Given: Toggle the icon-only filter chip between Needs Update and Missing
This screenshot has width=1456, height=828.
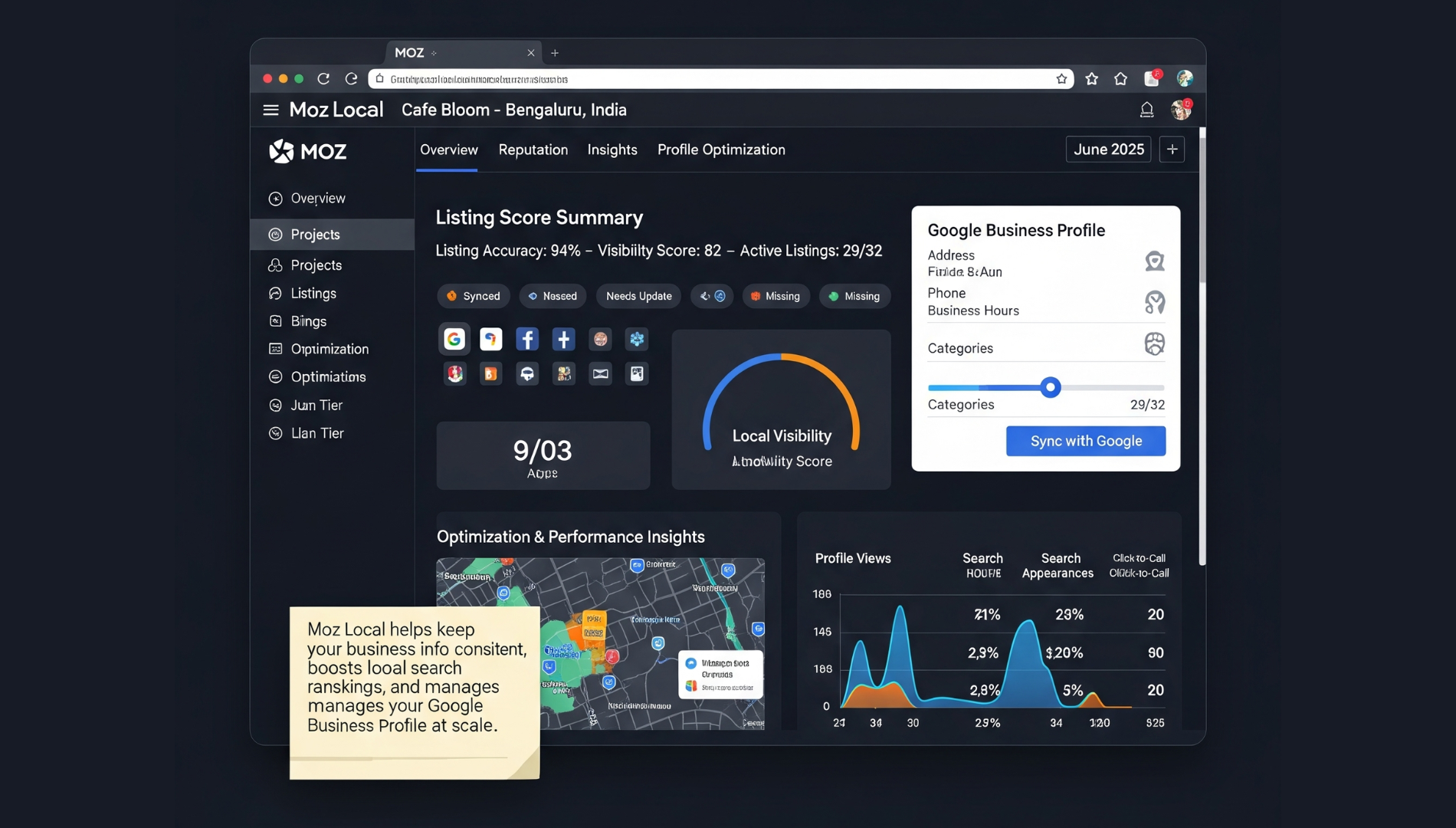Looking at the screenshot, I should [712, 296].
